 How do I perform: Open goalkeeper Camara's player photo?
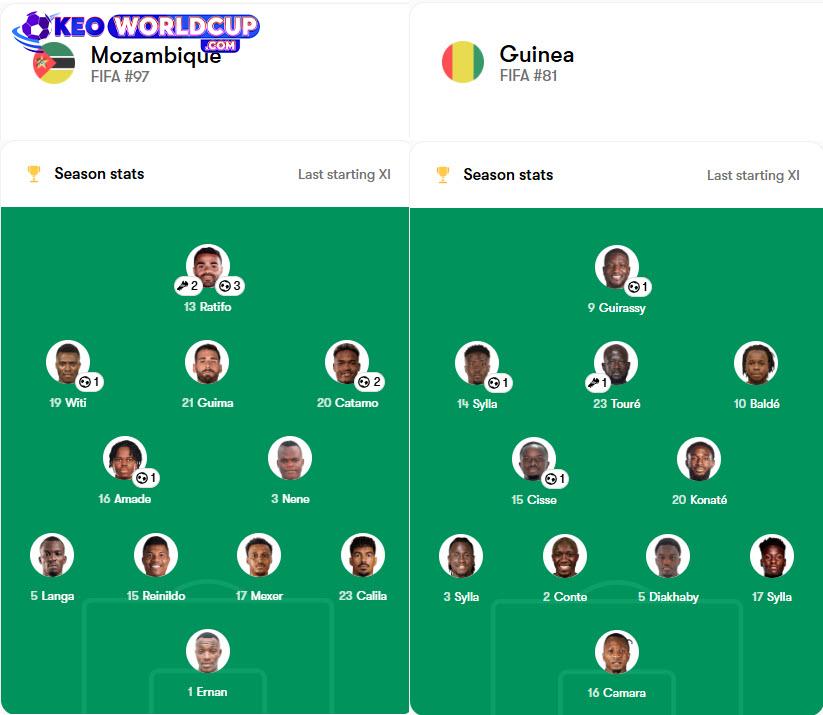[617, 652]
